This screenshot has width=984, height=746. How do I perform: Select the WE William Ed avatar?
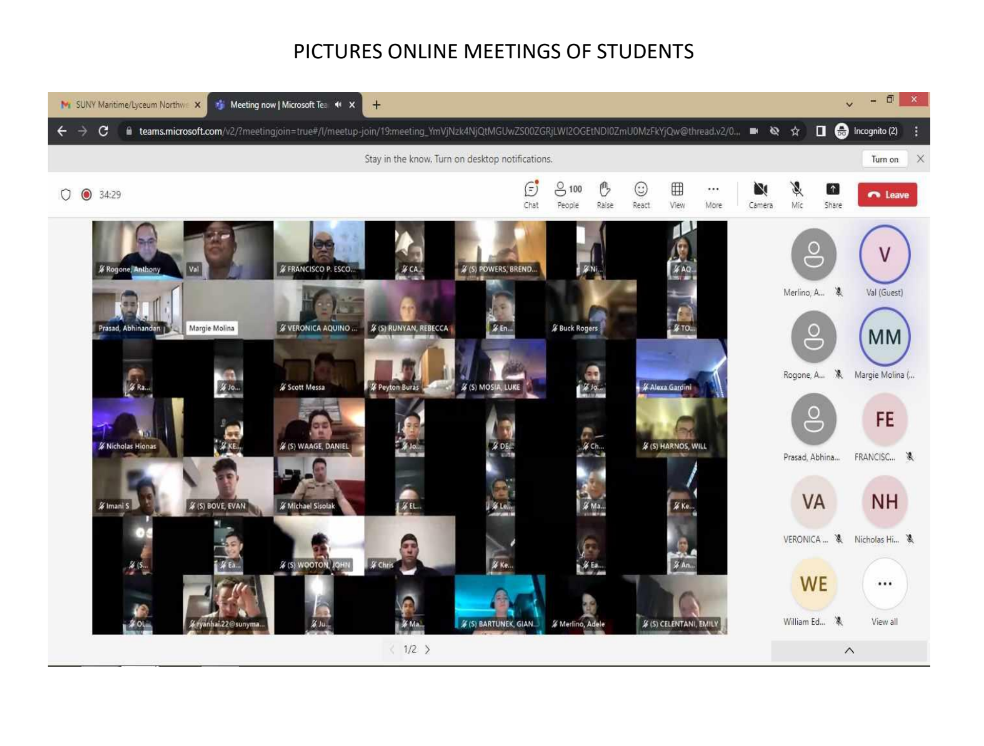point(813,584)
